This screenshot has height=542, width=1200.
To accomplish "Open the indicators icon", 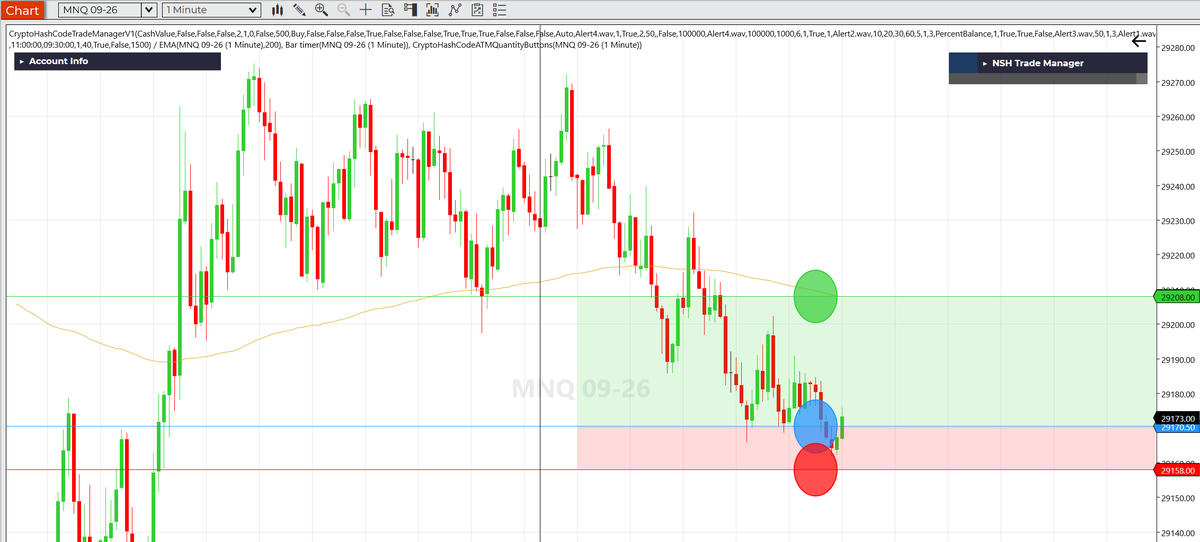I will tap(454, 10).
